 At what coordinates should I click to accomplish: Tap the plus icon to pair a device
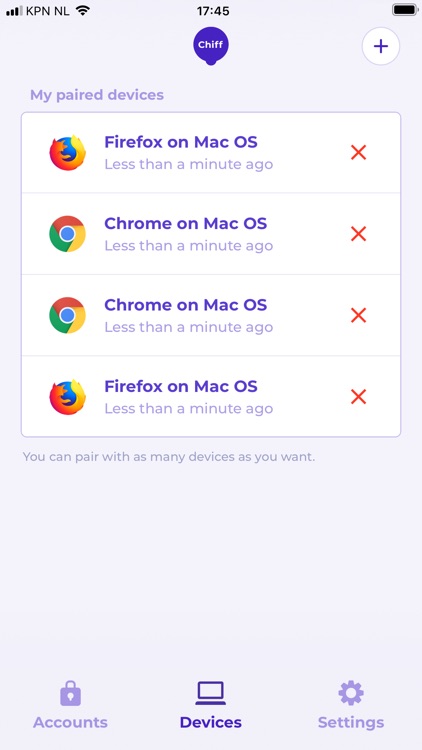(380, 46)
